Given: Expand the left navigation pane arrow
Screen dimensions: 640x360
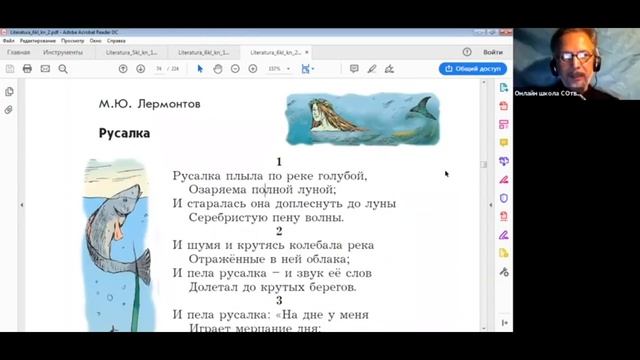Looking at the screenshot, I should [22, 205].
